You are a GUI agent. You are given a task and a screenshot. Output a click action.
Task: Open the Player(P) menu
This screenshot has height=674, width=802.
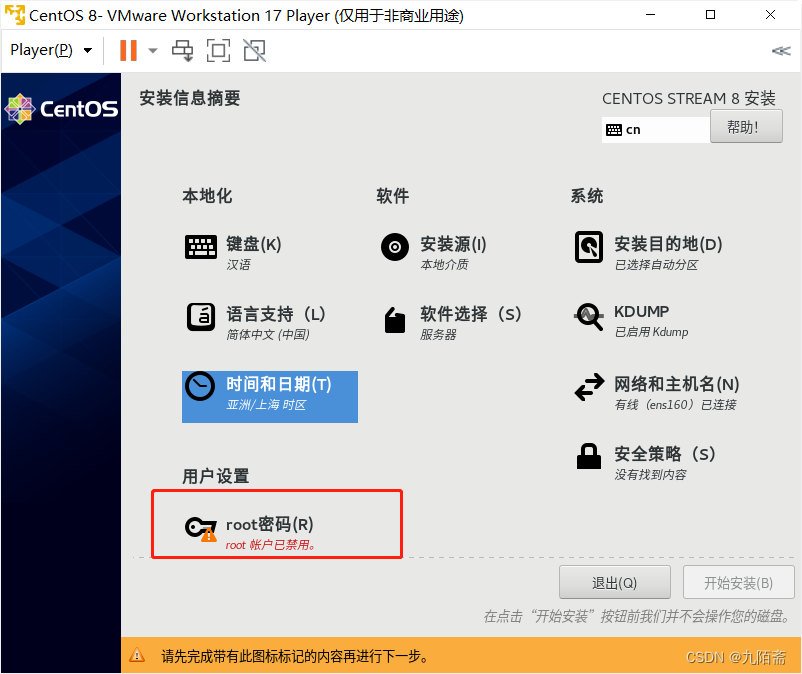coord(51,50)
